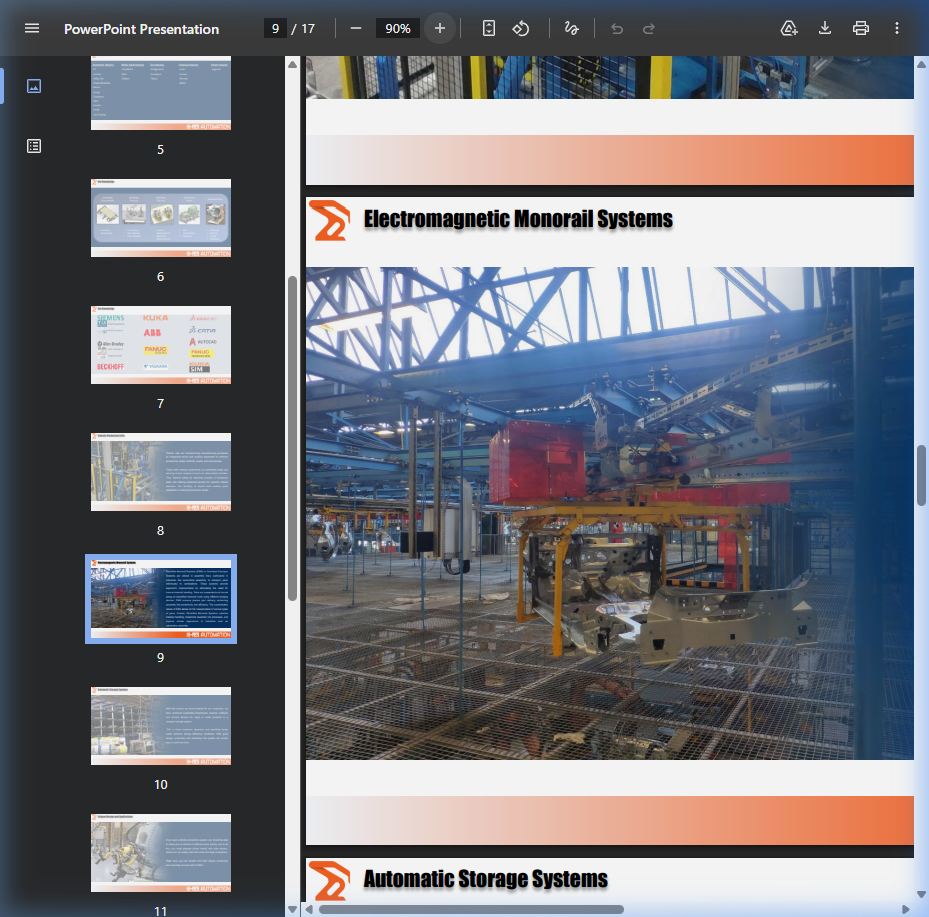Click the page number input field

[275, 28]
